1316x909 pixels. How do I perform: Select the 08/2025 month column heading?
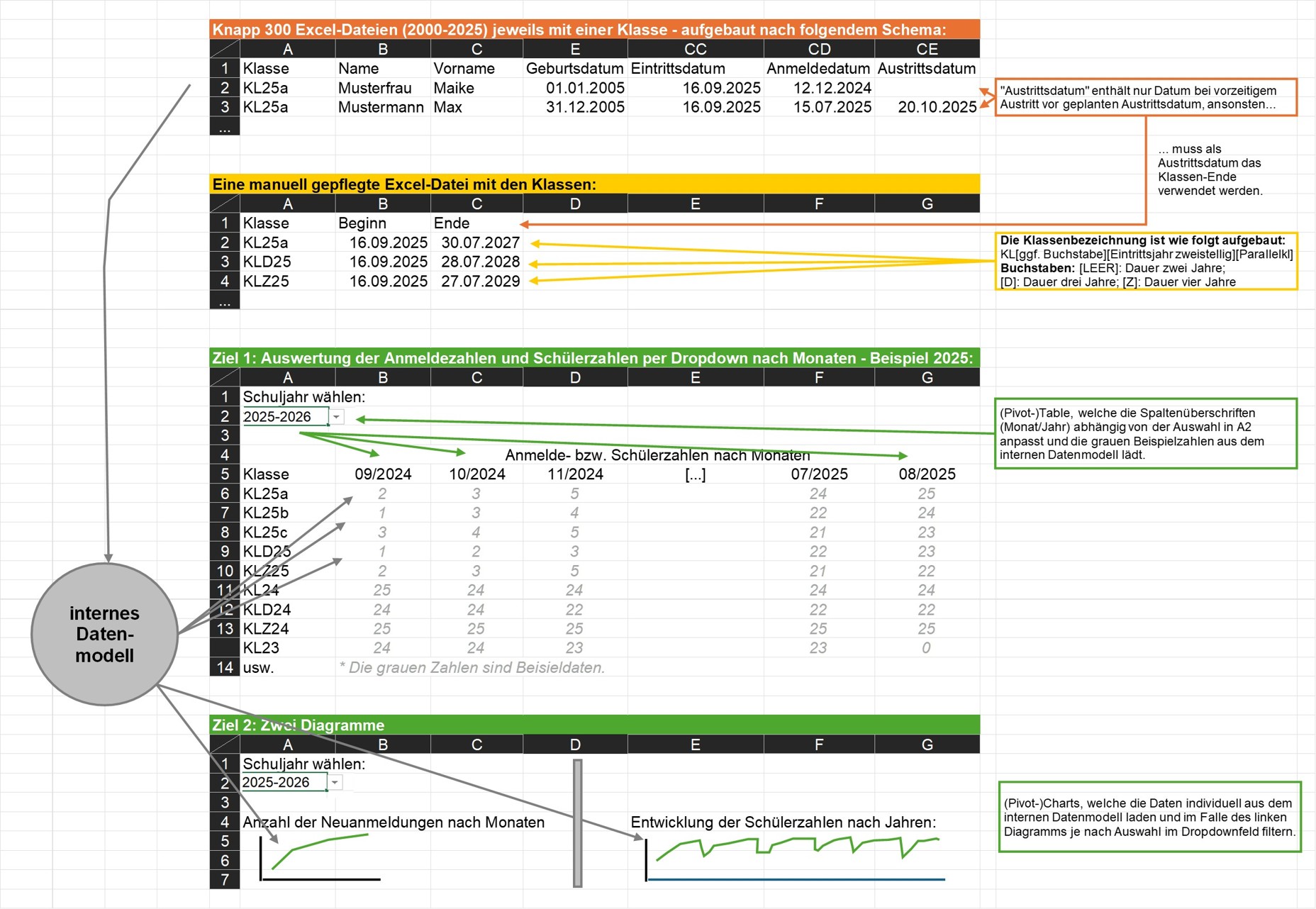(x=927, y=474)
